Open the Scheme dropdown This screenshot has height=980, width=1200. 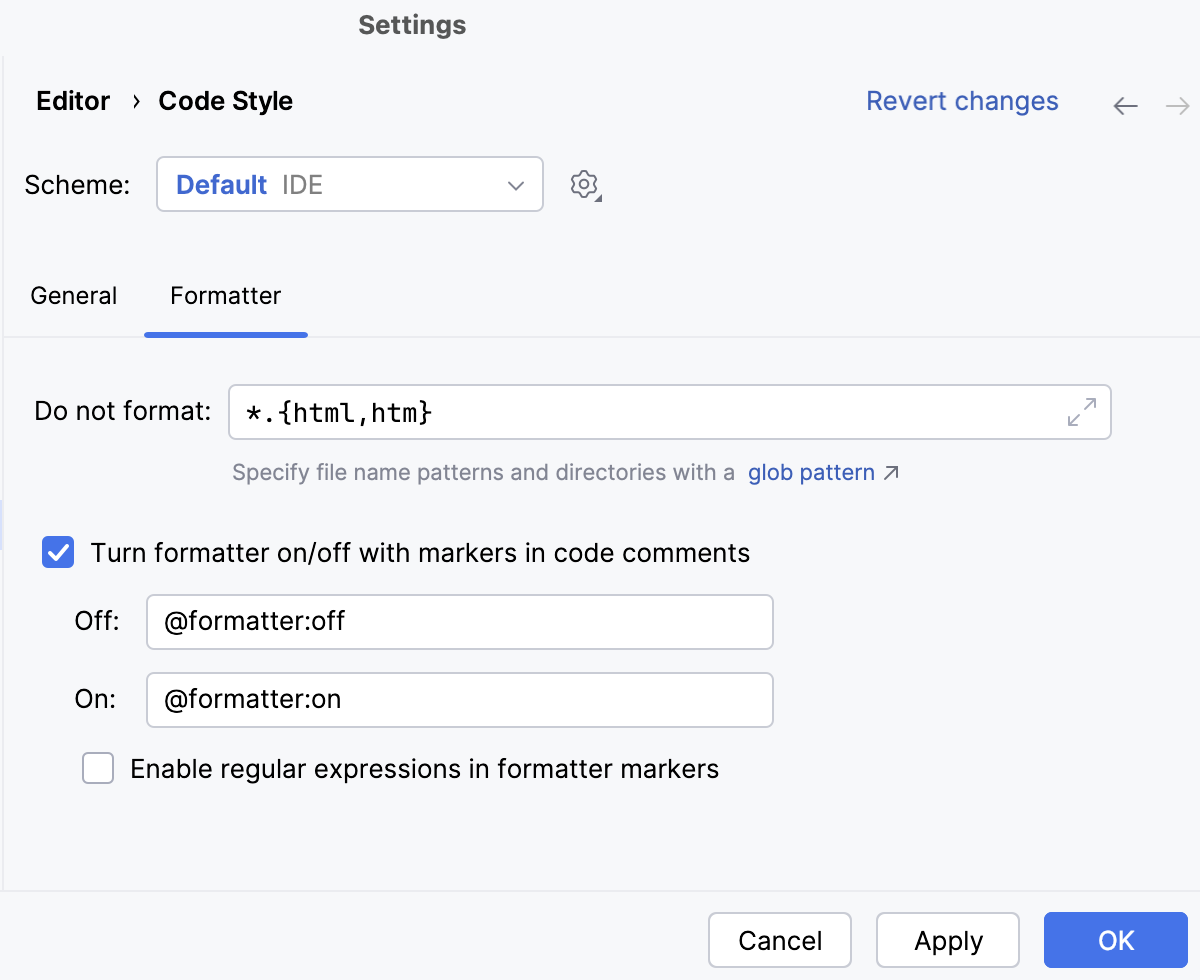[x=350, y=184]
